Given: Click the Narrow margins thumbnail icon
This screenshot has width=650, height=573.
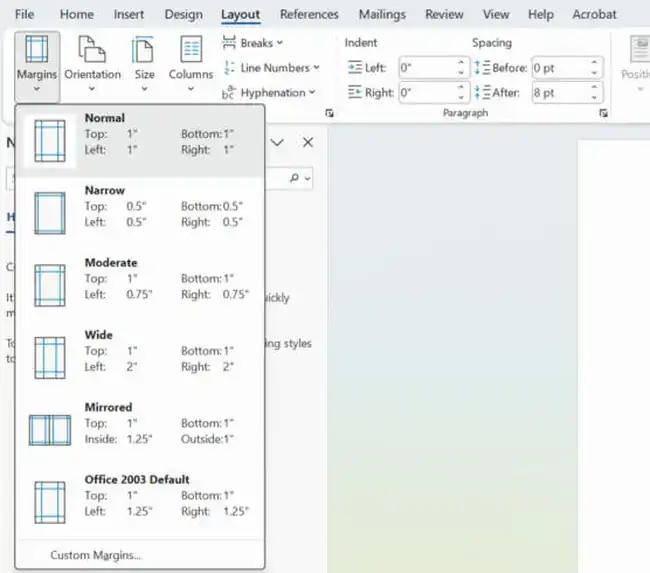Looking at the screenshot, I should pyautogui.click(x=50, y=213).
